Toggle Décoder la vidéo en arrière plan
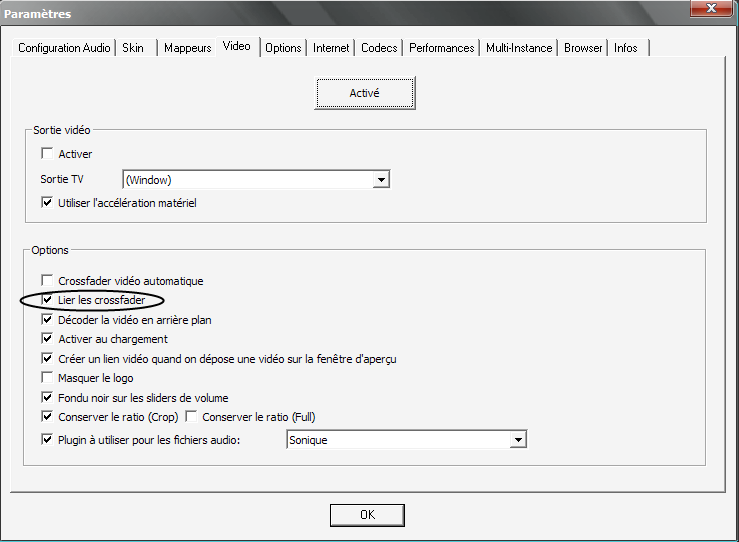The height and width of the screenshot is (542, 739). pyautogui.click(x=47, y=320)
